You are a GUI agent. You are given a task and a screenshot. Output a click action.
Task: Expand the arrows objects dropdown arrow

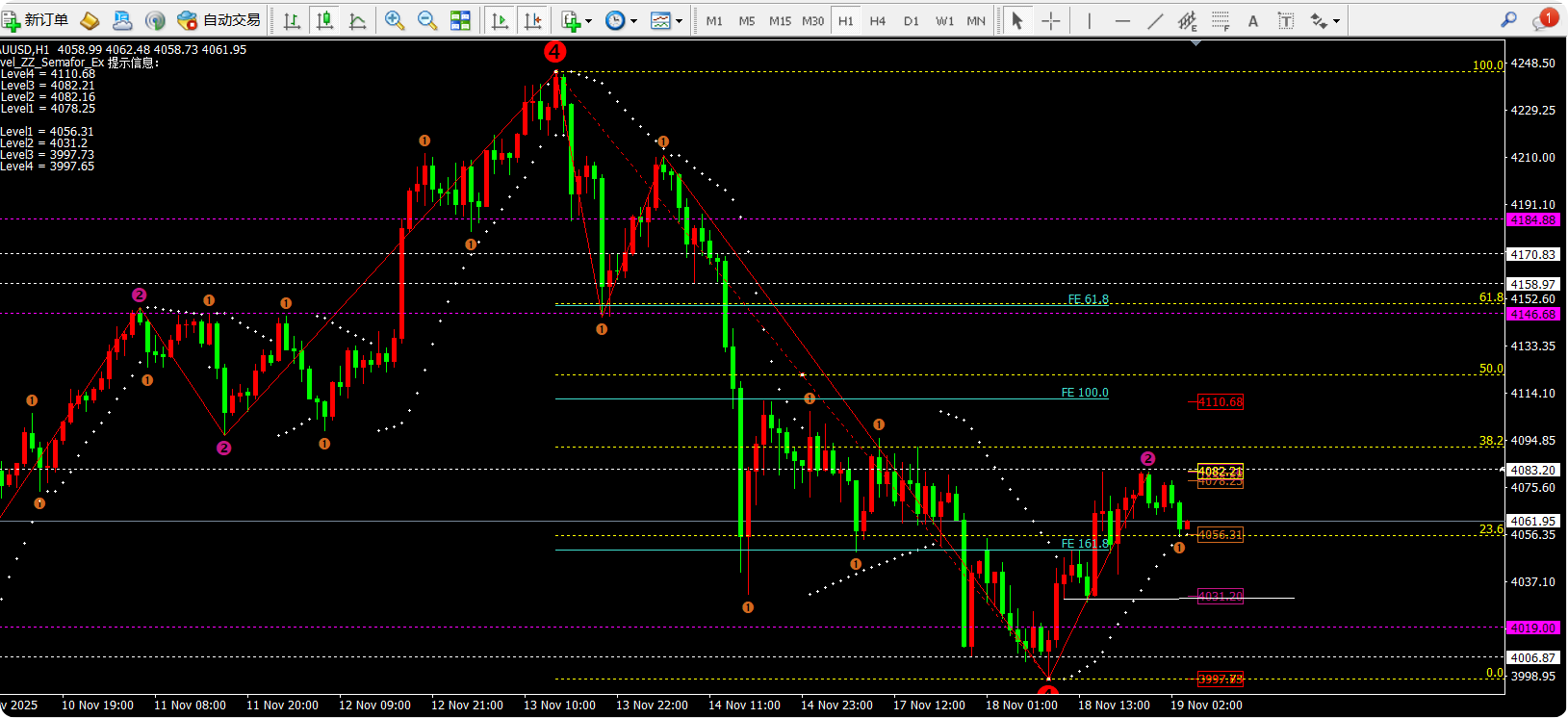pyautogui.click(x=1336, y=21)
